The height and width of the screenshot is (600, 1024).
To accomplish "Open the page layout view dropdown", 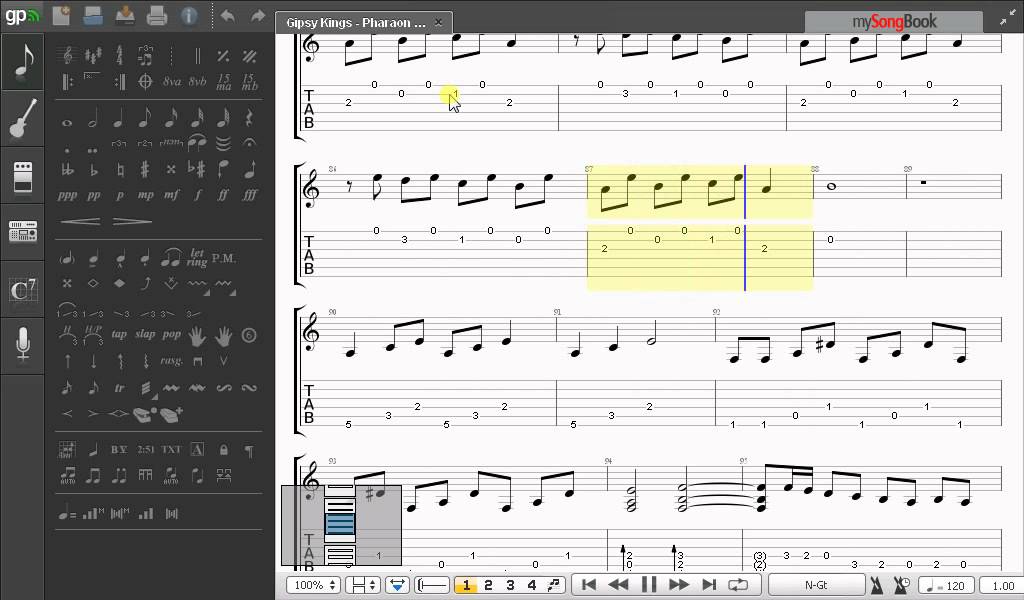I will tap(363, 585).
